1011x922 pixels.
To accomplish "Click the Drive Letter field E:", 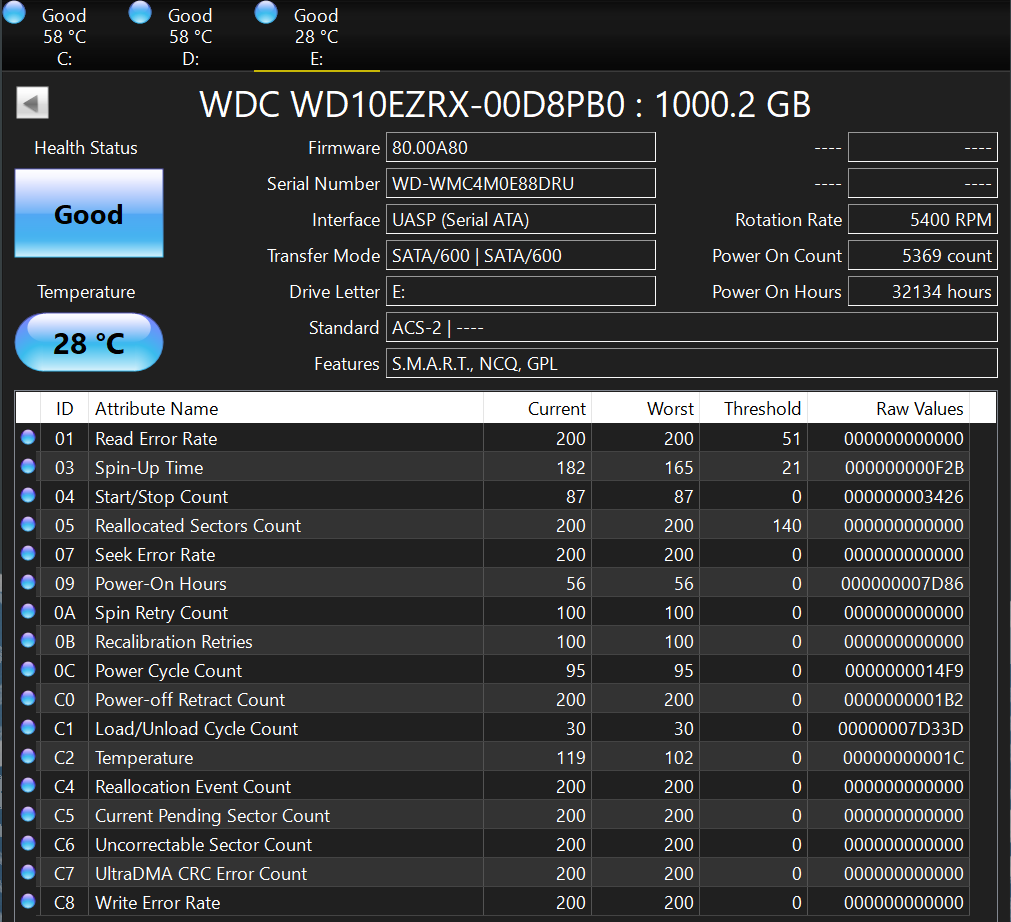I will pos(520,292).
